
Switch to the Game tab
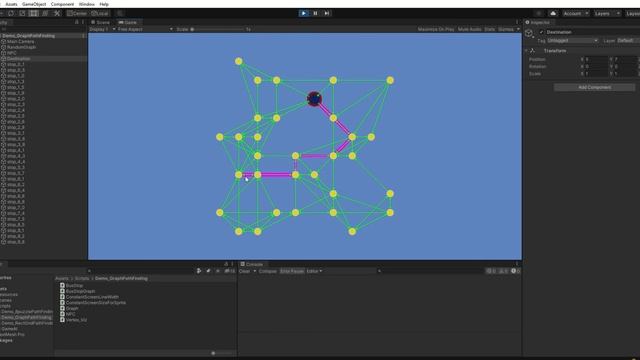(128, 22)
